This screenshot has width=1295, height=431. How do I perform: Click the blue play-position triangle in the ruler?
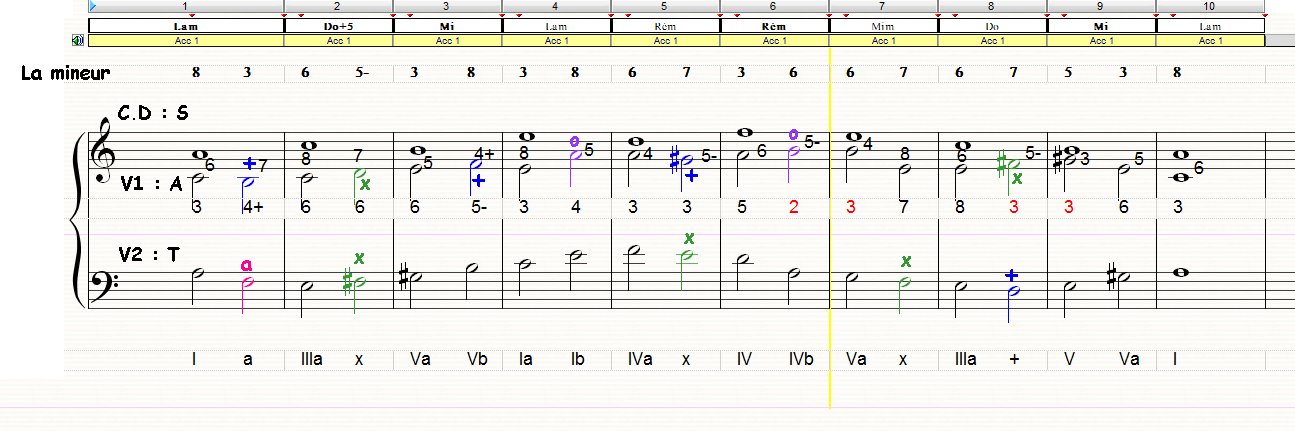93,6
